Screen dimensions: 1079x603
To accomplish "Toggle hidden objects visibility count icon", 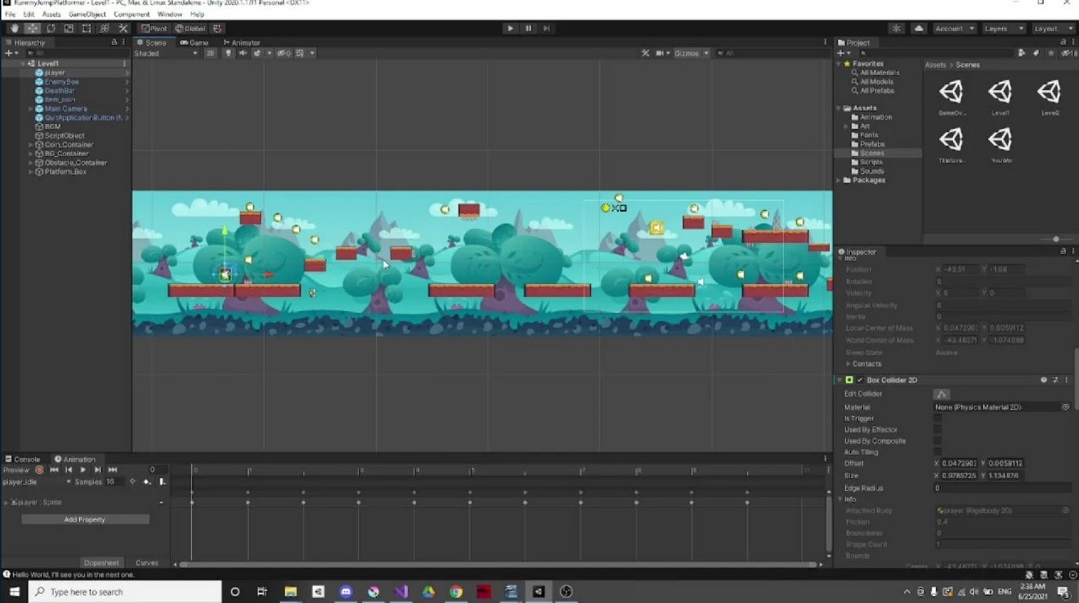I will [284, 53].
